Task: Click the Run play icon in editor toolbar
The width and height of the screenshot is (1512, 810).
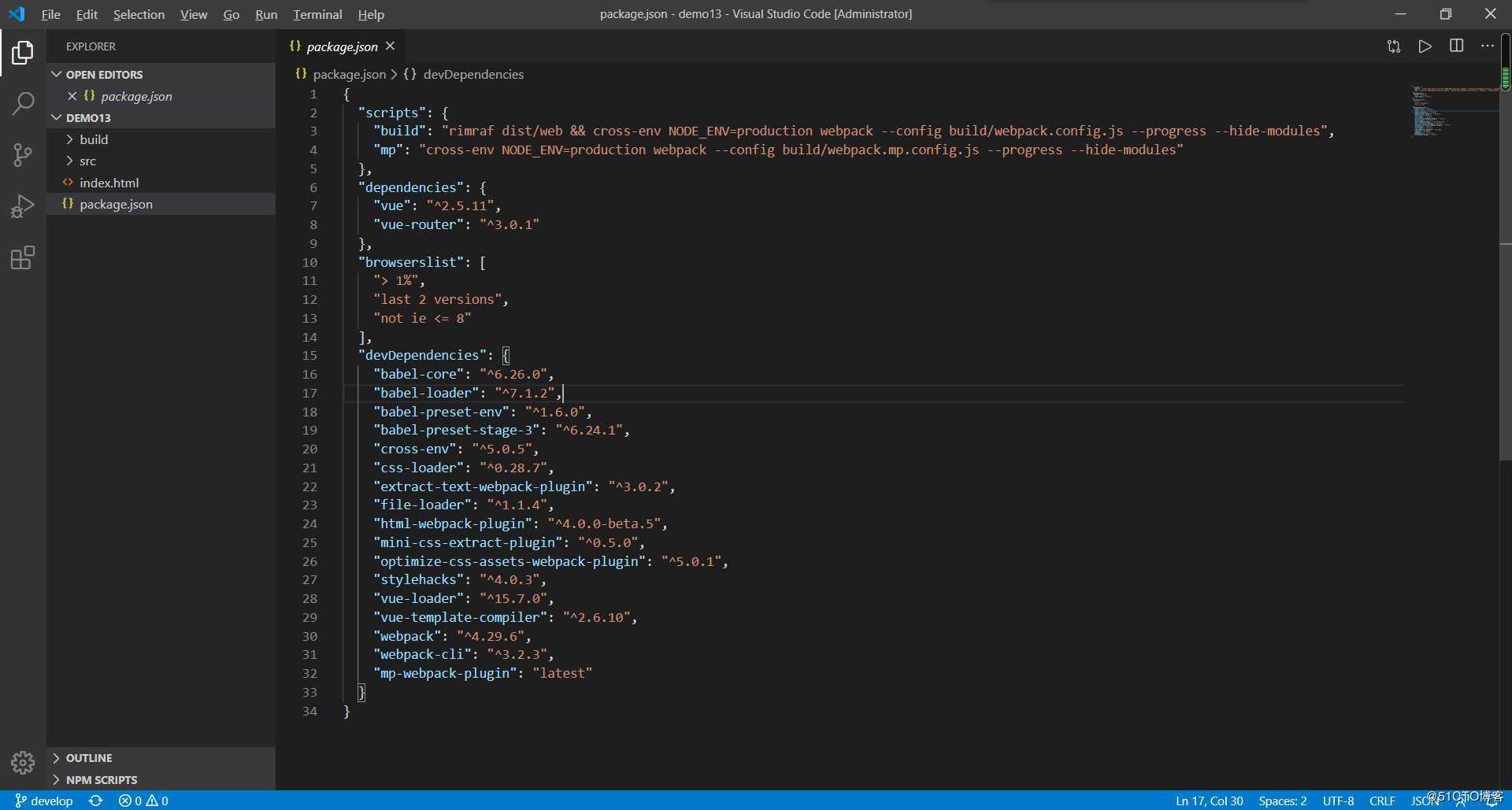Action: (x=1425, y=46)
